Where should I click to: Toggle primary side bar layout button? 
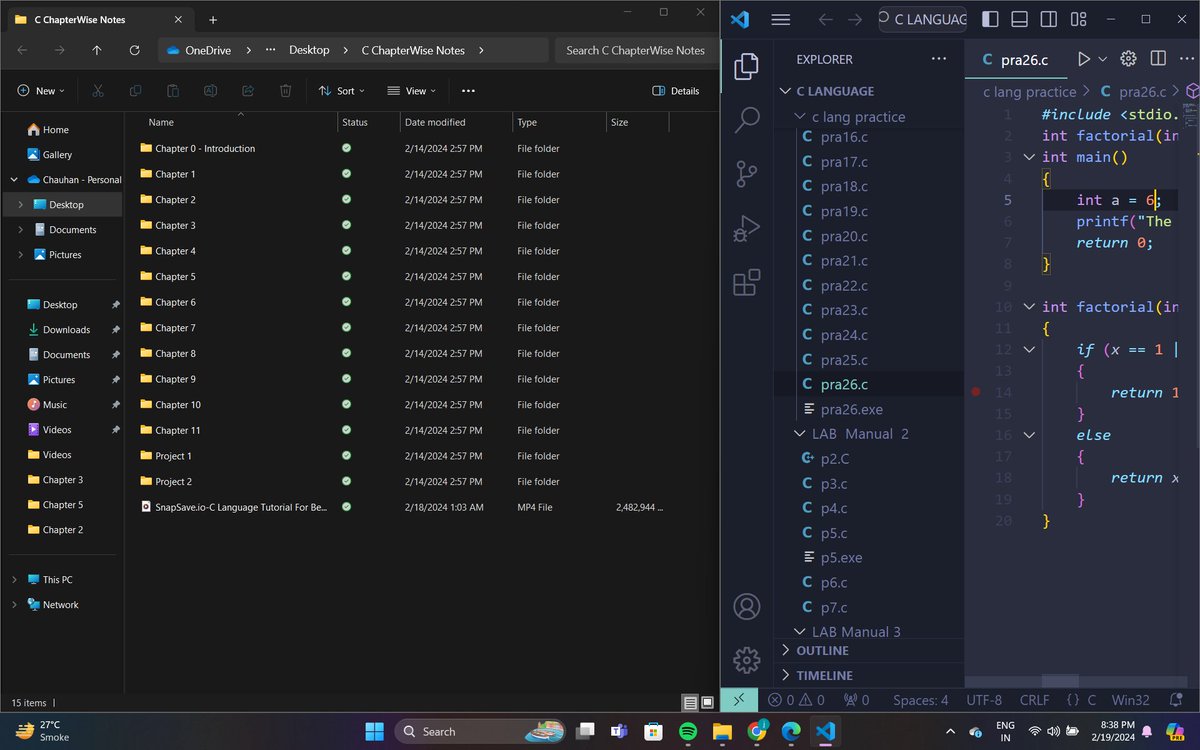click(x=990, y=19)
